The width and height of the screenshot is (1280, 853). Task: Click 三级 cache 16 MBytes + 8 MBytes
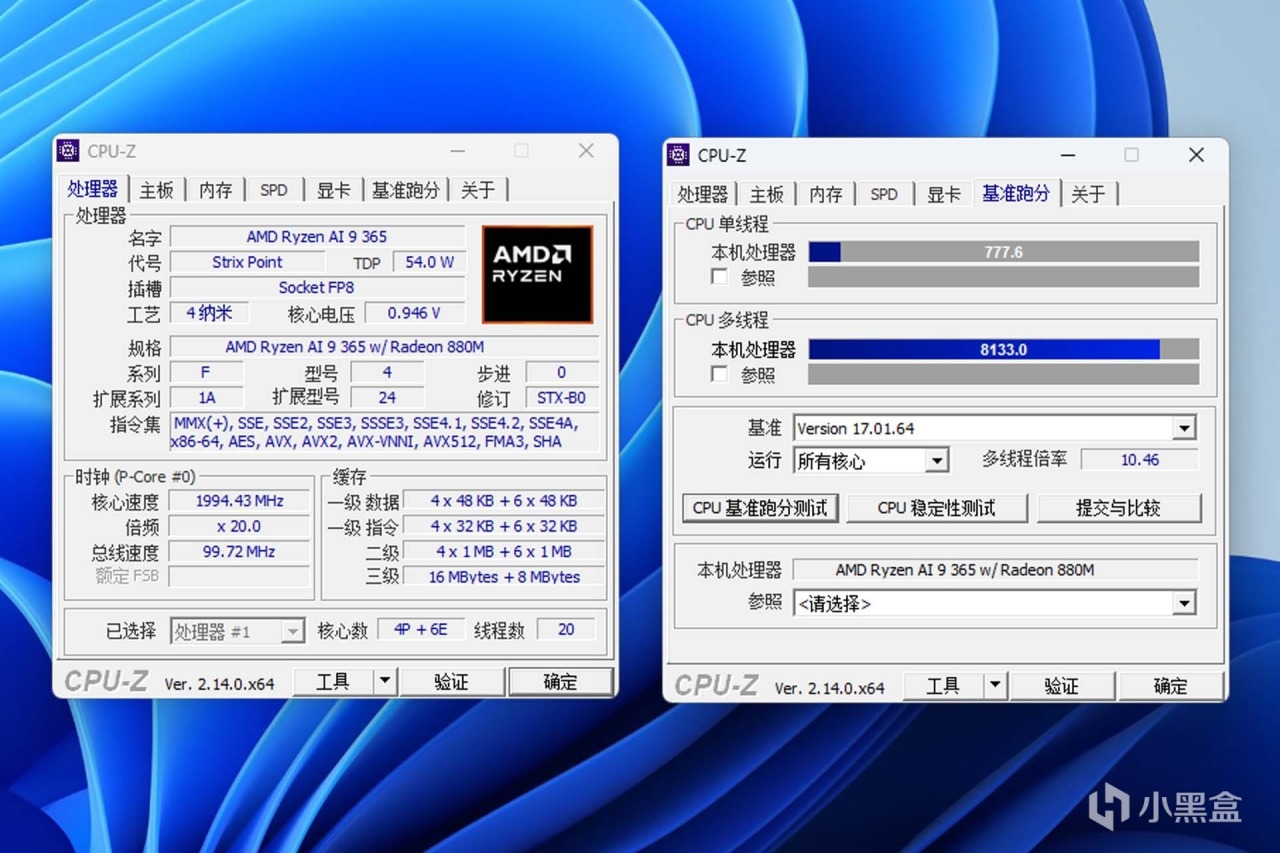504,576
